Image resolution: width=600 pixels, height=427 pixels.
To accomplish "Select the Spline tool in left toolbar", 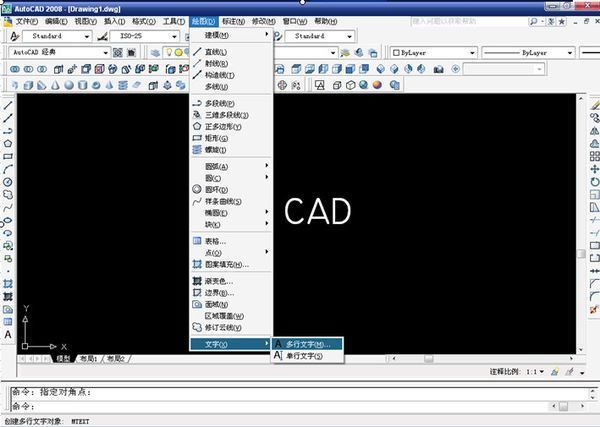I will click(x=8, y=208).
